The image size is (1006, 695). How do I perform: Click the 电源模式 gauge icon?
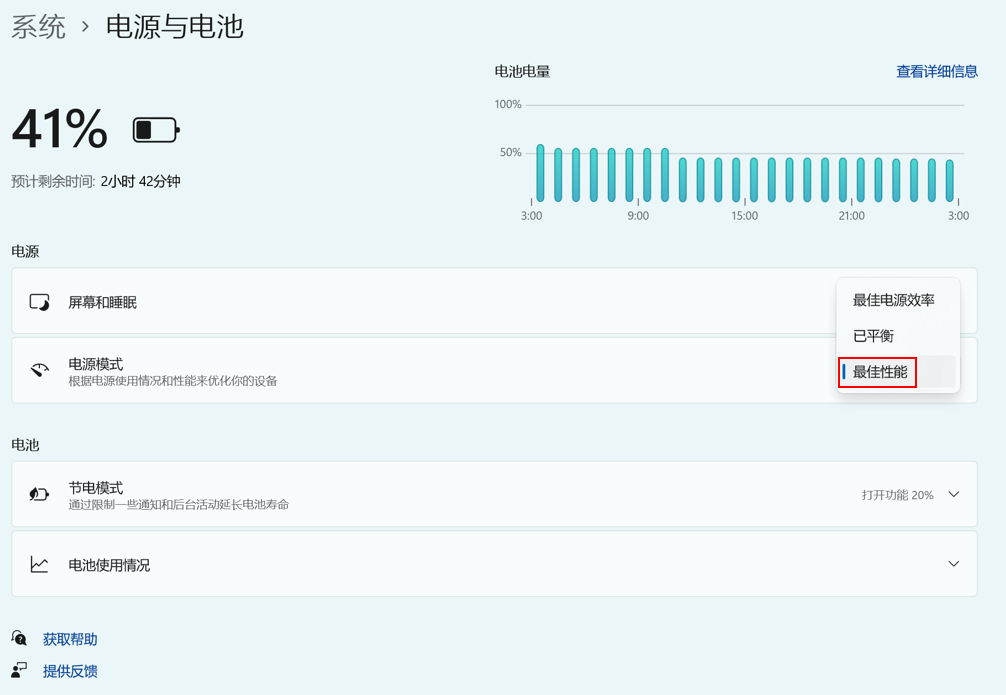39,370
